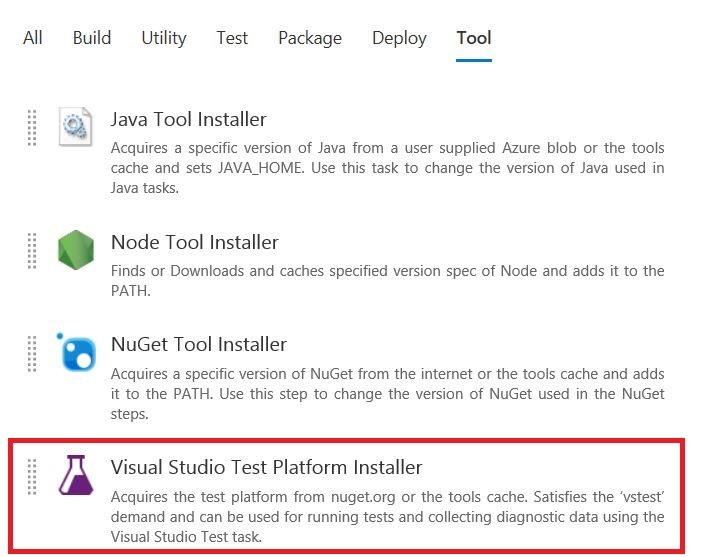
Task: Select the NuGet Tool Installer title
Action: pos(199,344)
